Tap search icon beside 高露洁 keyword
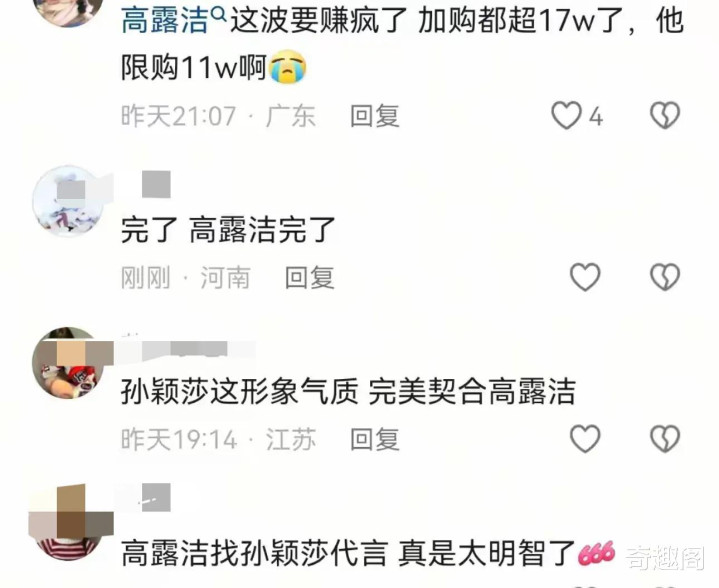The height and width of the screenshot is (588, 719). (x=220, y=16)
